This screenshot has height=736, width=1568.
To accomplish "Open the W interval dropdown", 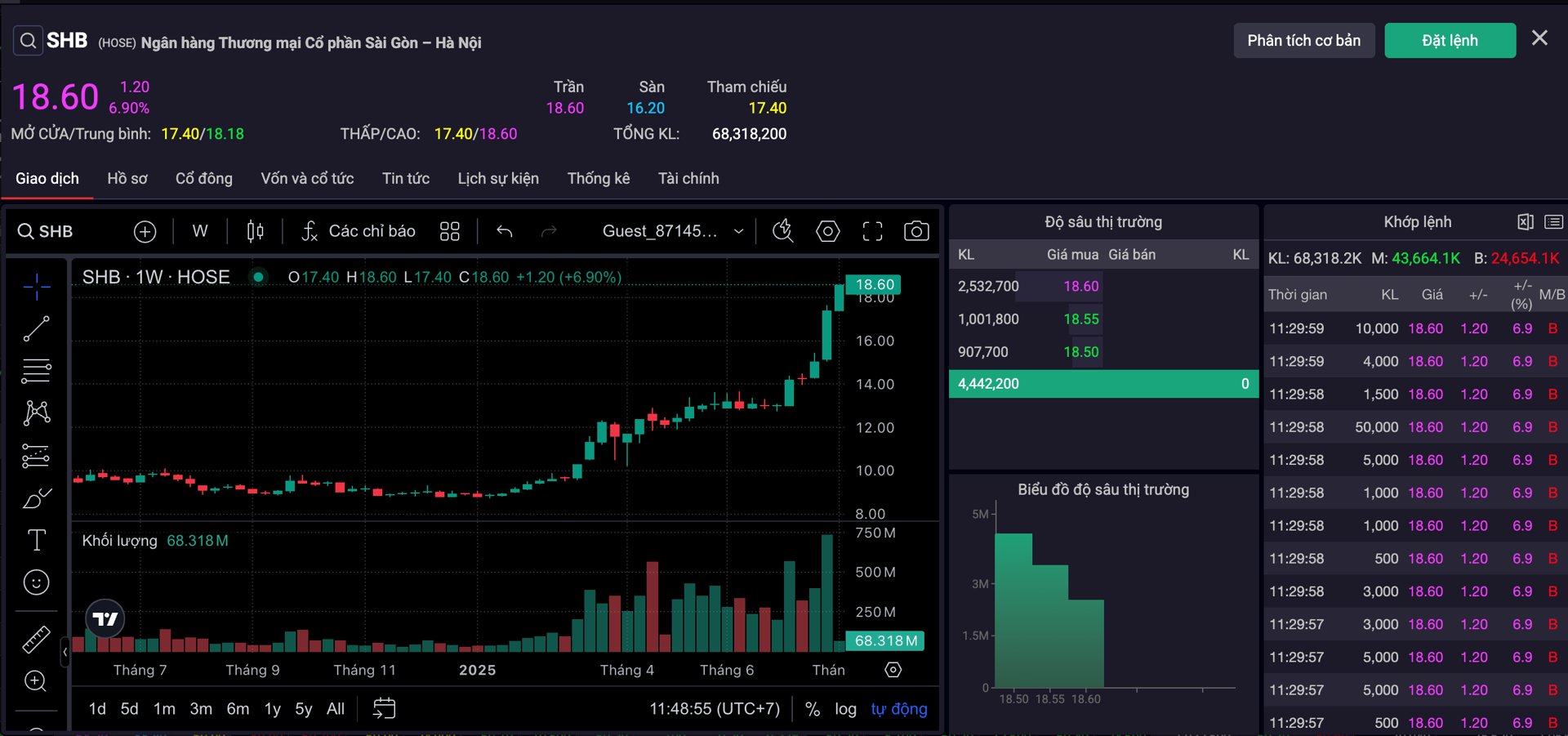I will tap(200, 231).
